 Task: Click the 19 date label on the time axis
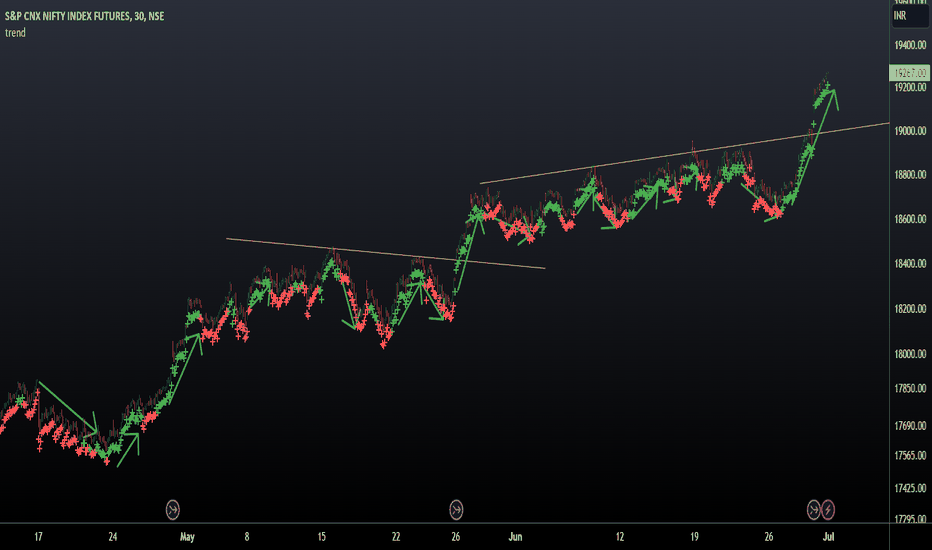click(x=694, y=537)
